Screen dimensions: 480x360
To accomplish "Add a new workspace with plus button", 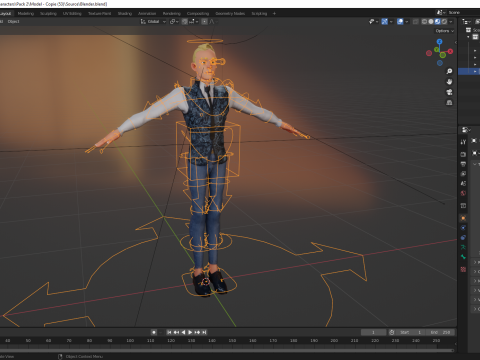I will [274, 13].
